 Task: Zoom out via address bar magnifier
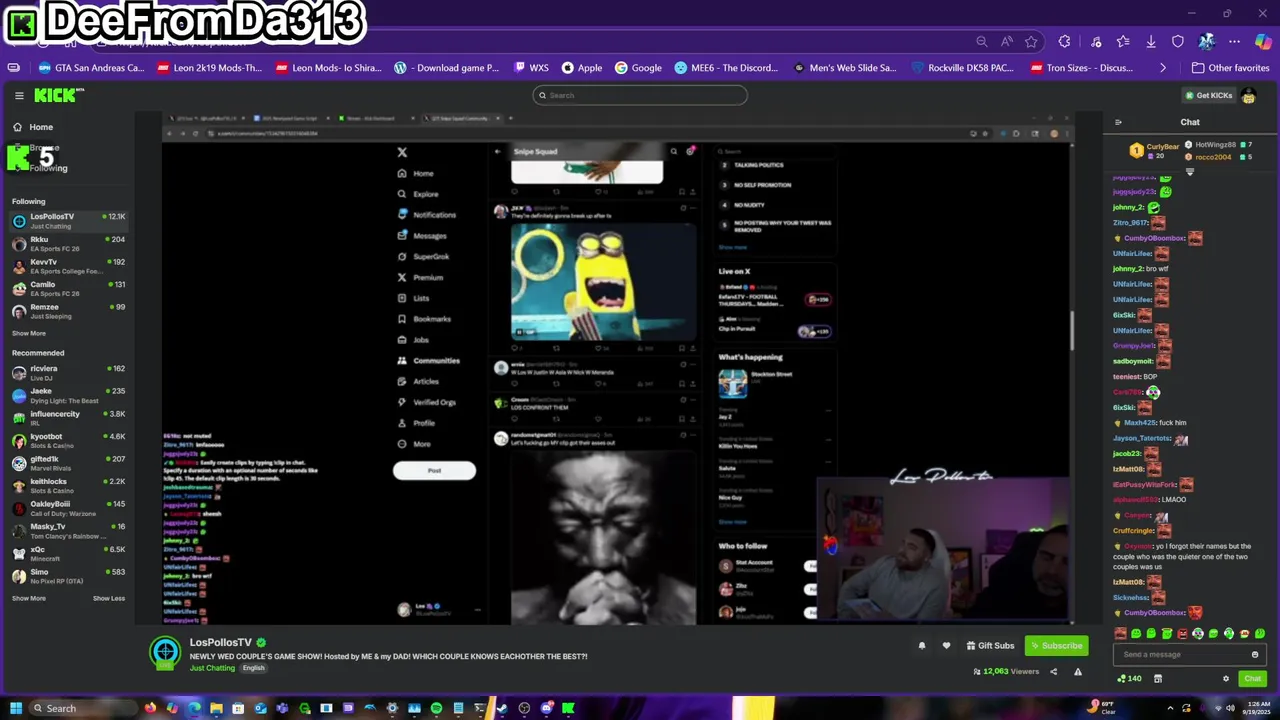coord(981,42)
